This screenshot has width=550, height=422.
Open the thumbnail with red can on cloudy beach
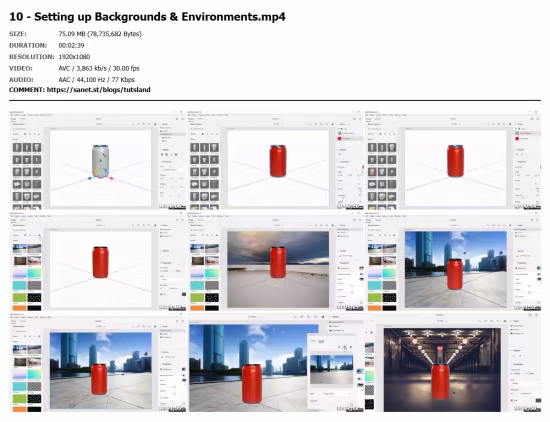(x=275, y=261)
